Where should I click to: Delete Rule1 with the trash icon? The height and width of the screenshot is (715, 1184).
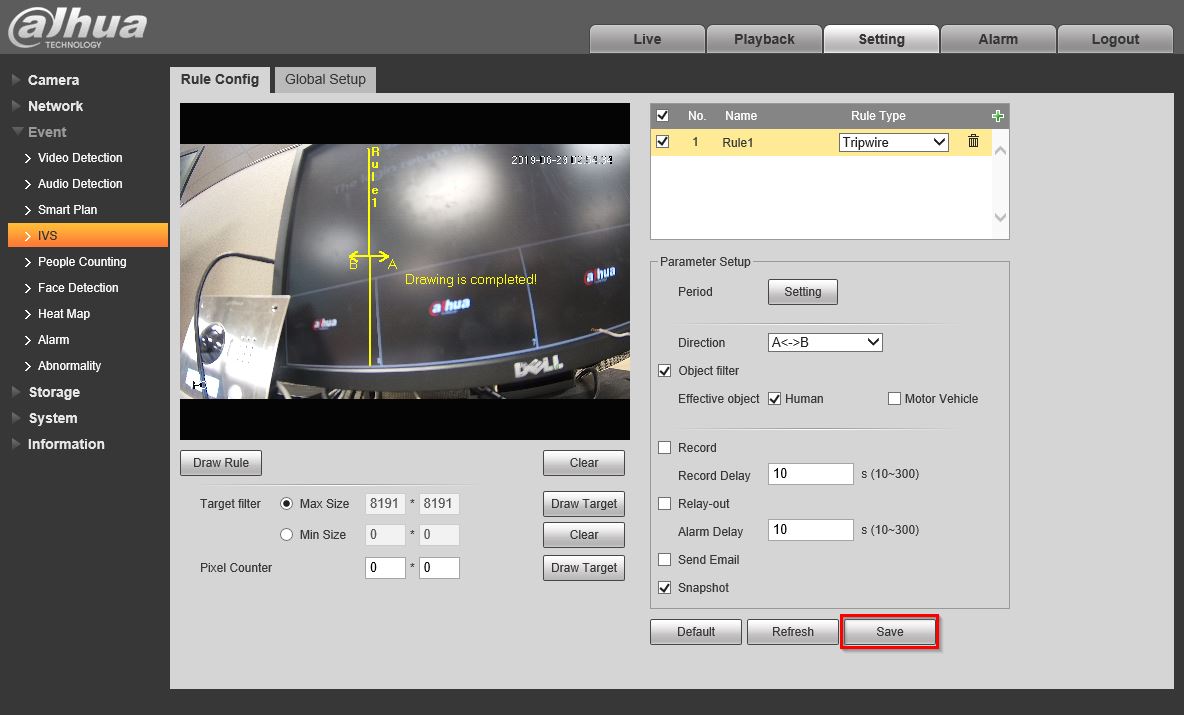pos(973,142)
